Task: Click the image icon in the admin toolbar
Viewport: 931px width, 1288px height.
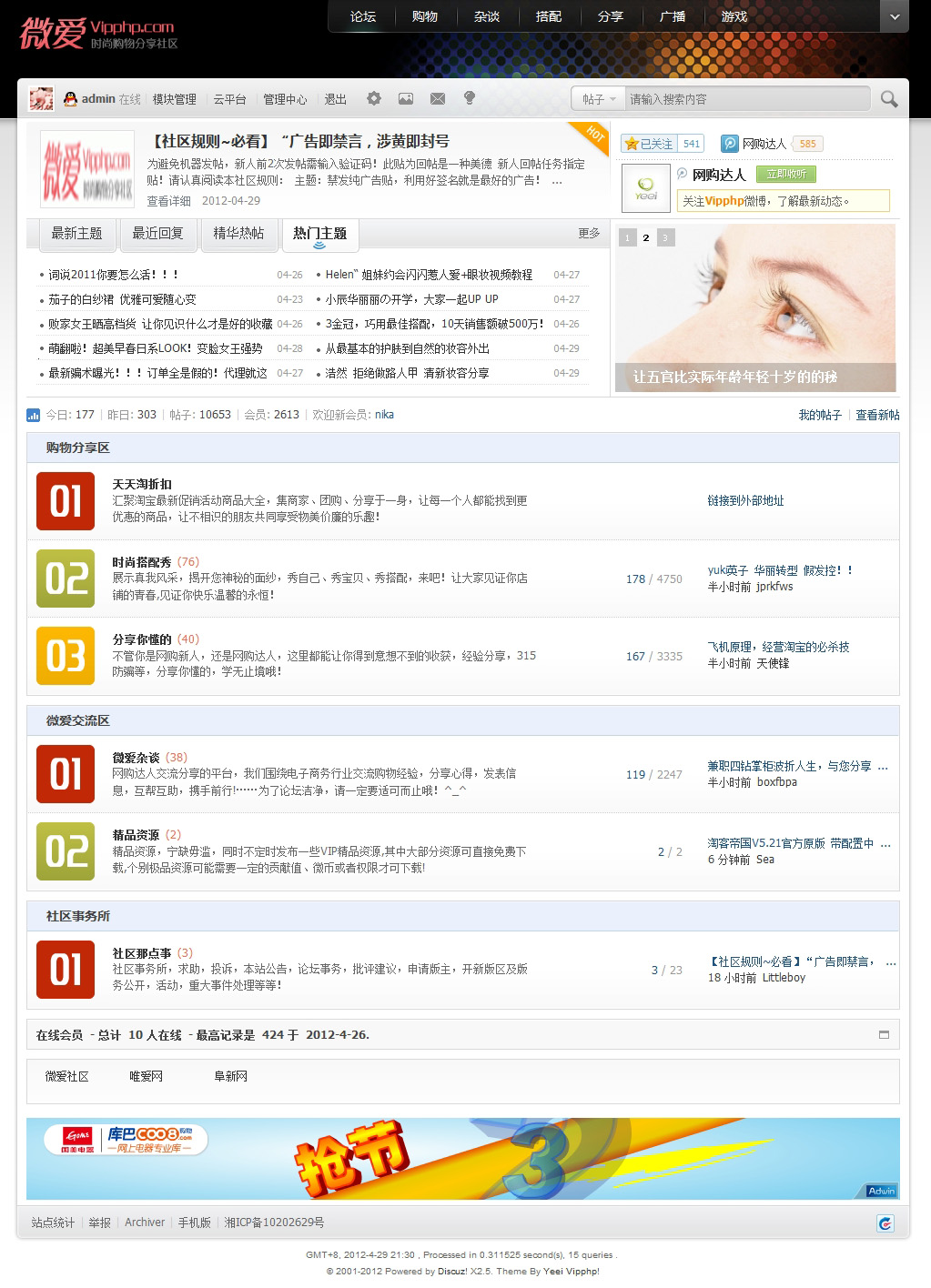Action: coord(407,98)
